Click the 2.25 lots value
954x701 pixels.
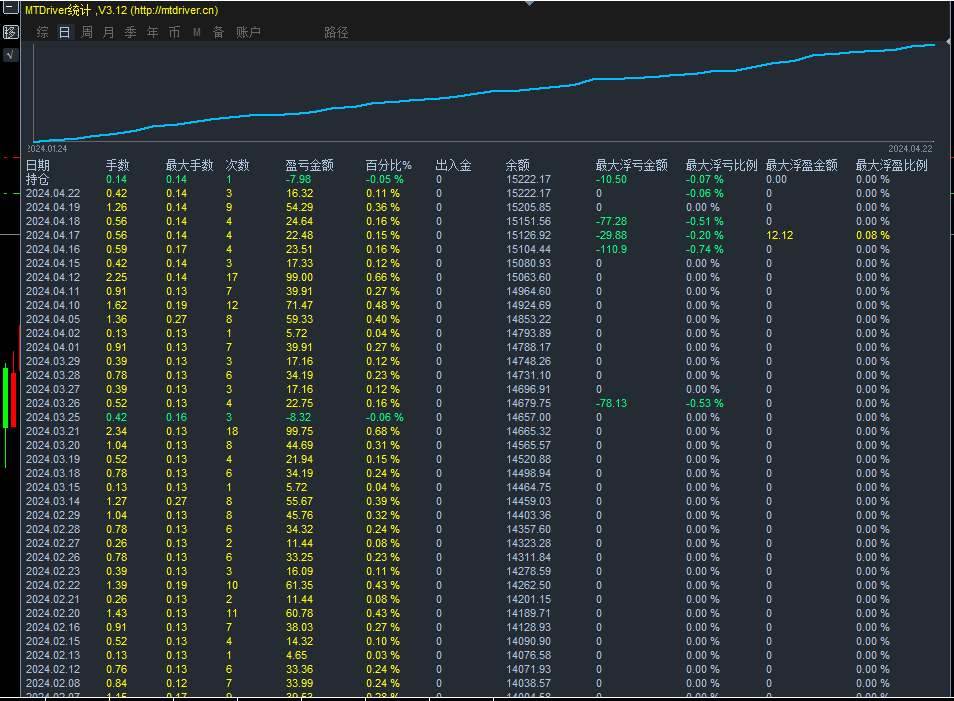116,277
